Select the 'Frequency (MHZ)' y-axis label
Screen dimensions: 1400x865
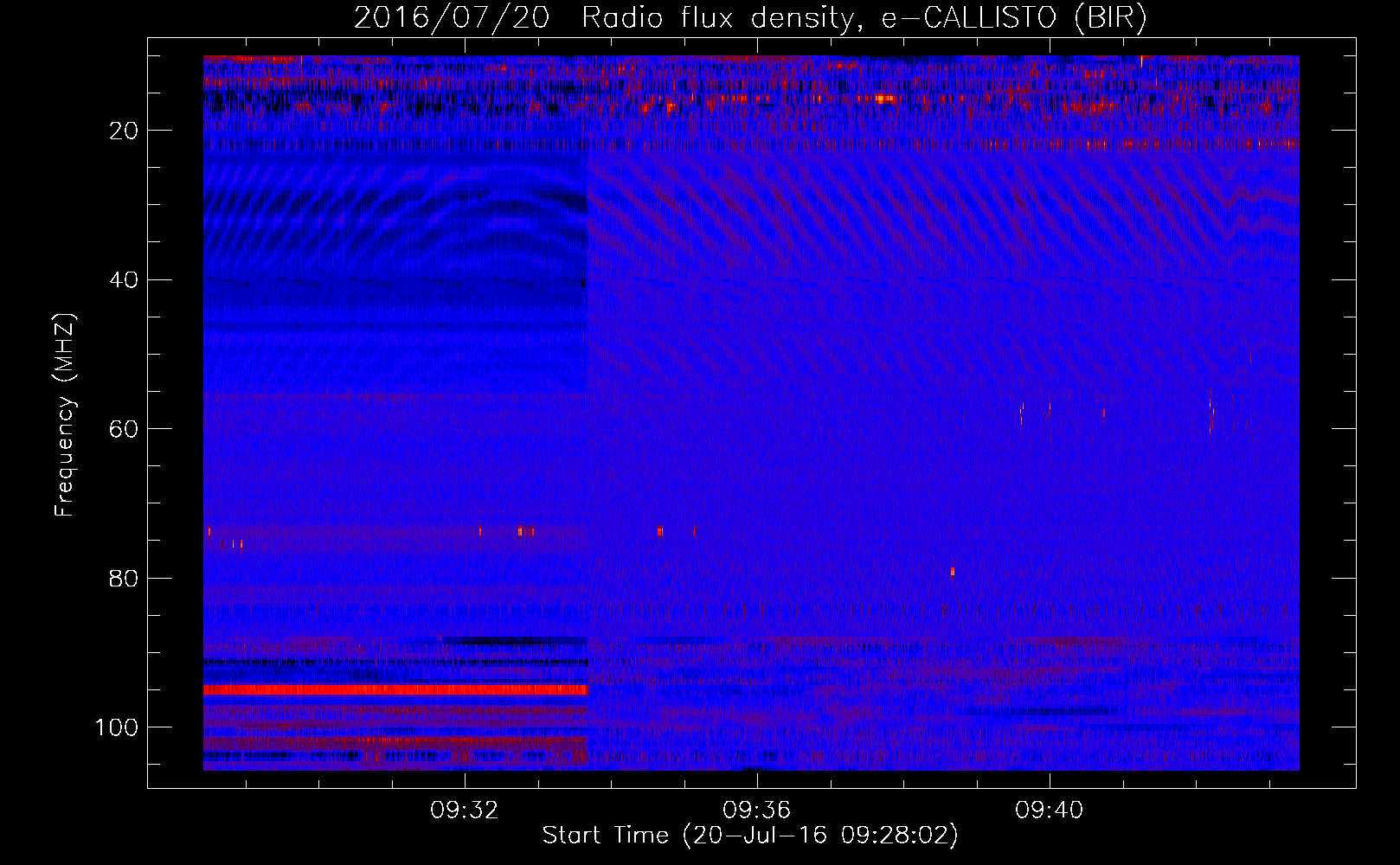click(x=65, y=415)
